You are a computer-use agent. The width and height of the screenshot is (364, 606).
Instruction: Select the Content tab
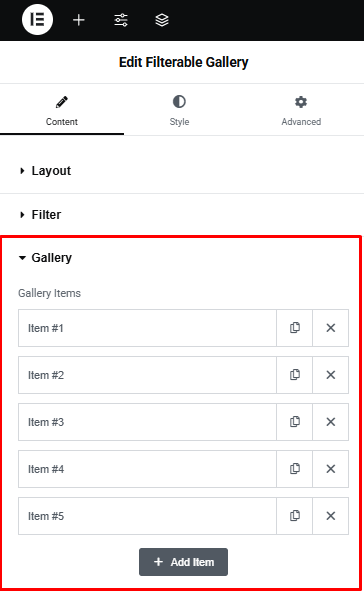[x=62, y=111]
